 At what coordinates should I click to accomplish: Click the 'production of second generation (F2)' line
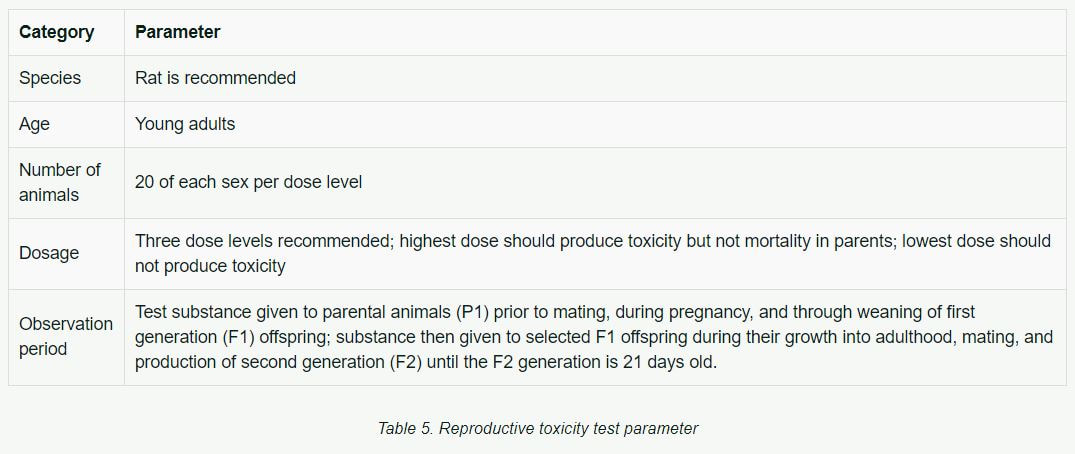pos(426,363)
